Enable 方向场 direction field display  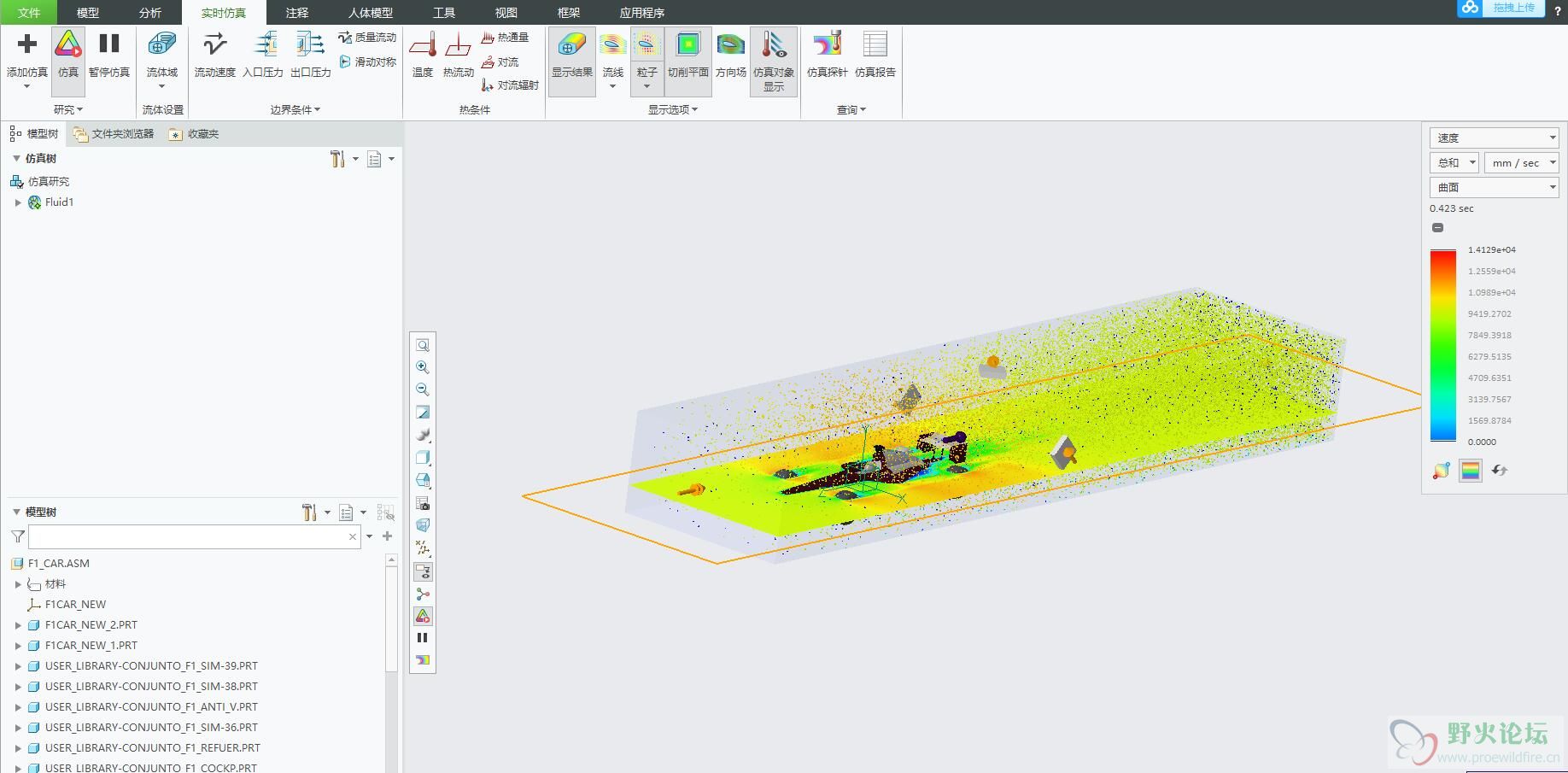click(731, 55)
